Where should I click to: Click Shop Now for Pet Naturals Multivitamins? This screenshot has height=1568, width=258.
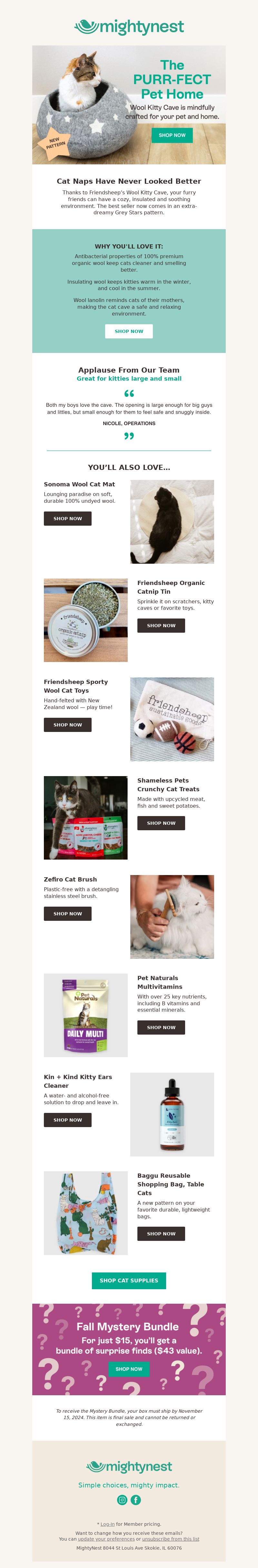[x=161, y=1027]
